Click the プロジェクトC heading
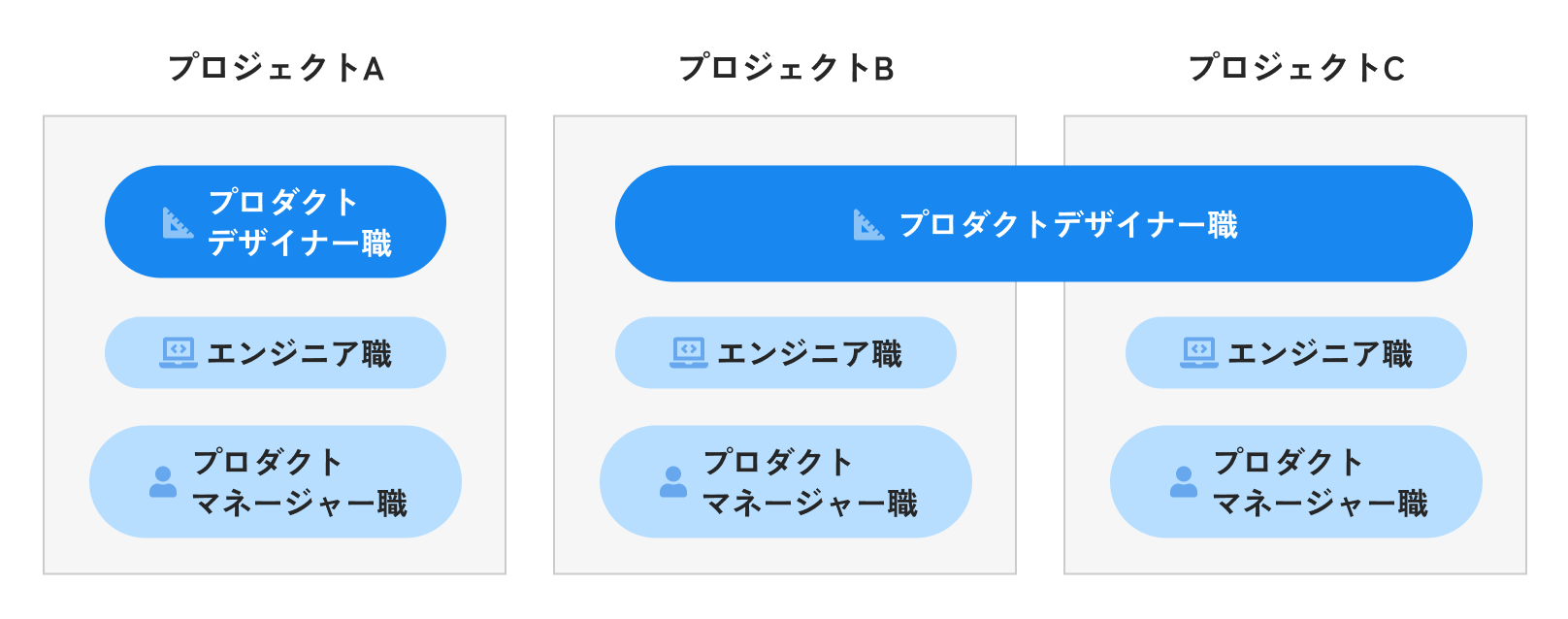Image resolution: width=1568 pixels, height=619 pixels. point(1297,68)
